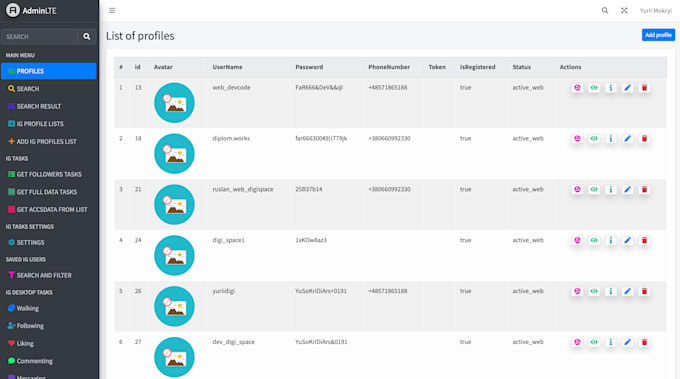Edit the ruslan_web_digispace profile with pencil icon

click(x=628, y=190)
